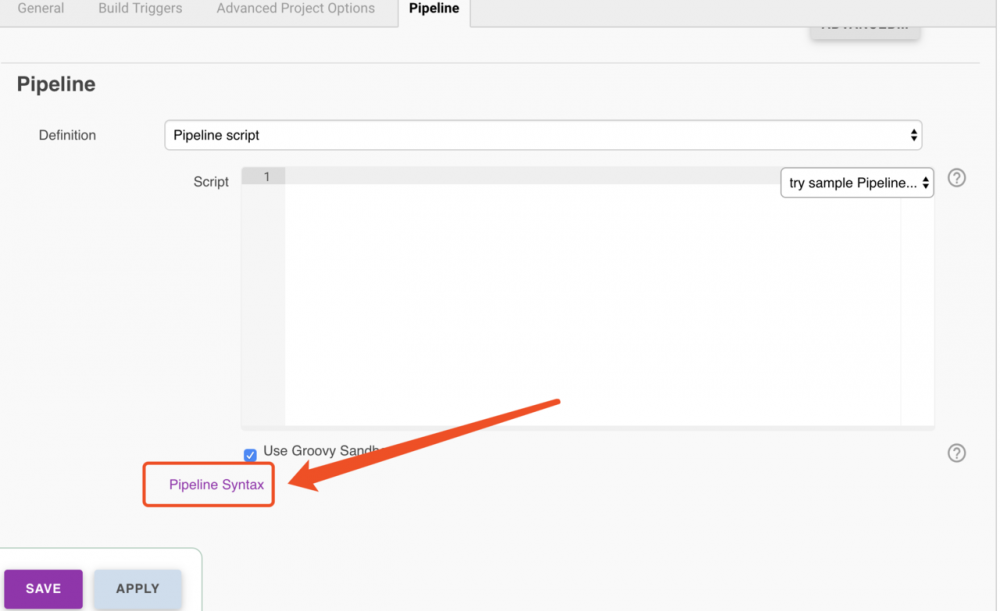1000x611 pixels.
Task: Click the APPLY button
Action: (138, 589)
